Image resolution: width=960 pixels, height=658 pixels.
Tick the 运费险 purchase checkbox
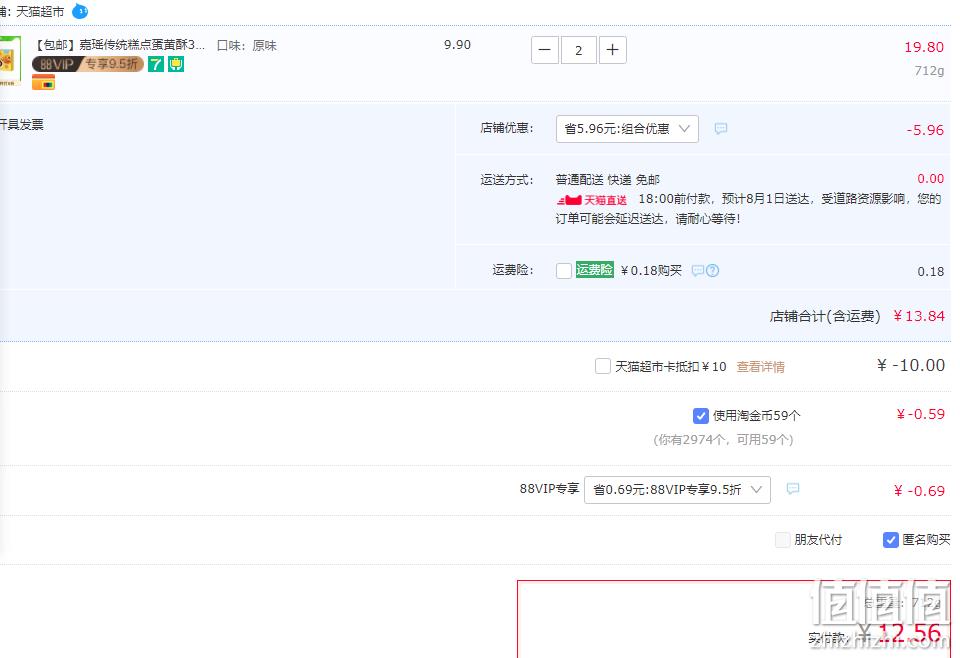[x=564, y=271]
